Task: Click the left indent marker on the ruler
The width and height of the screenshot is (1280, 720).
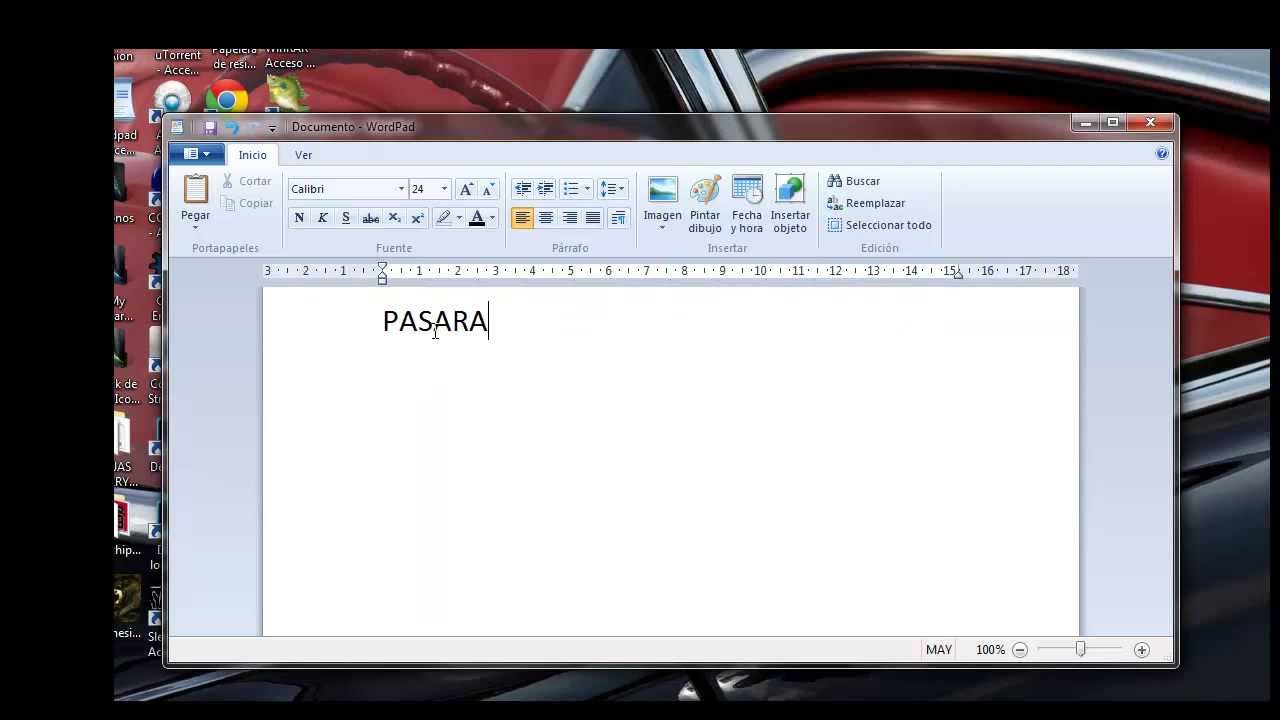Action: click(382, 273)
